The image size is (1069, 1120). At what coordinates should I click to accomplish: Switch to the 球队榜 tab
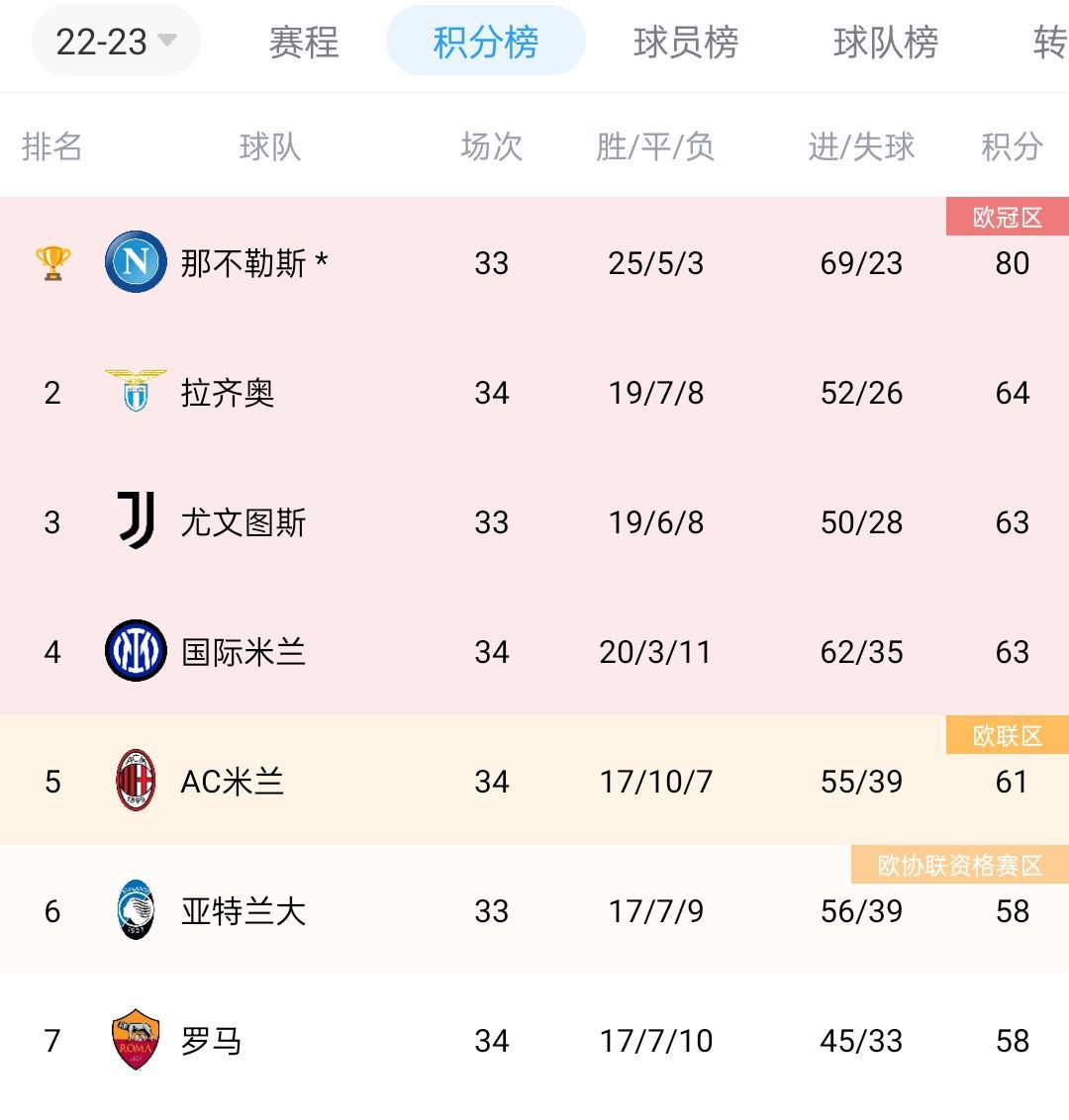(x=885, y=43)
